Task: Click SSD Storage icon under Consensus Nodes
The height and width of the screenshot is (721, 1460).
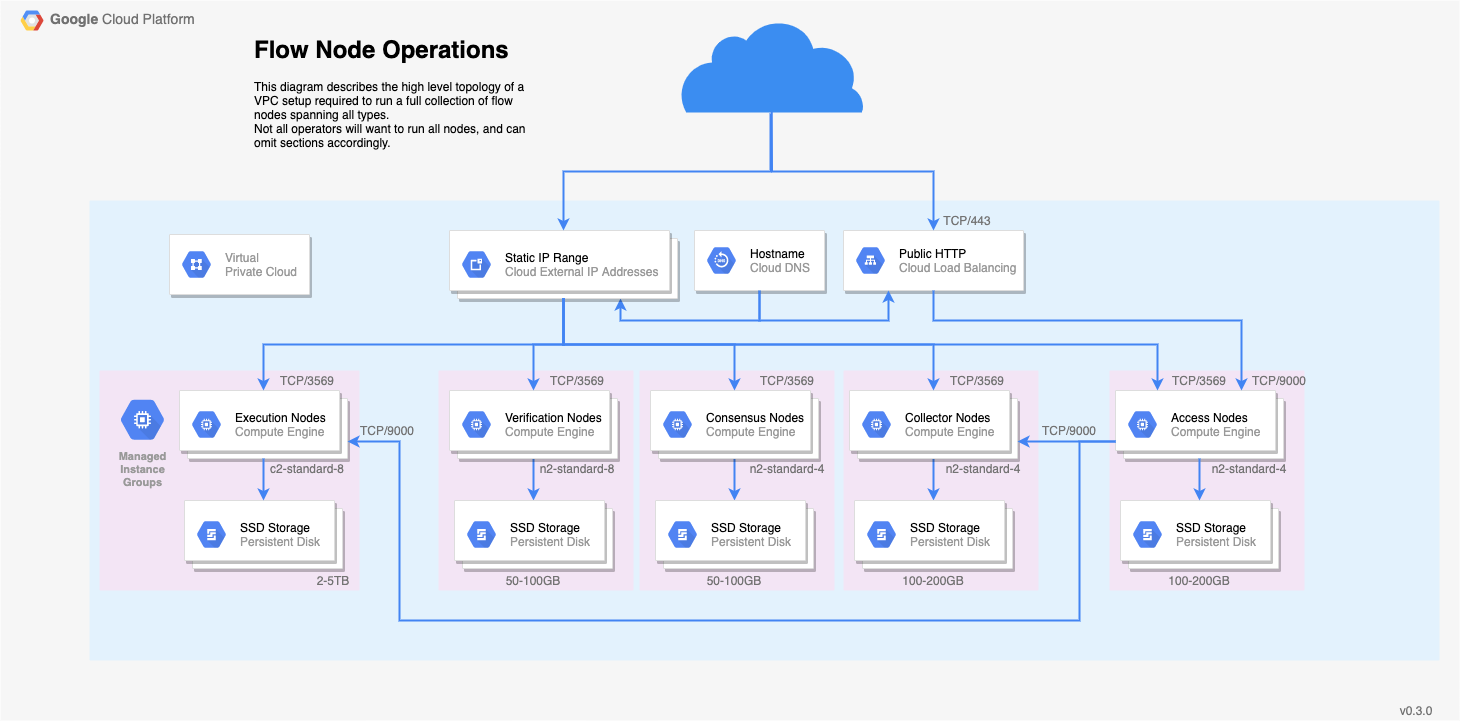Action: click(x=682, y=535)
